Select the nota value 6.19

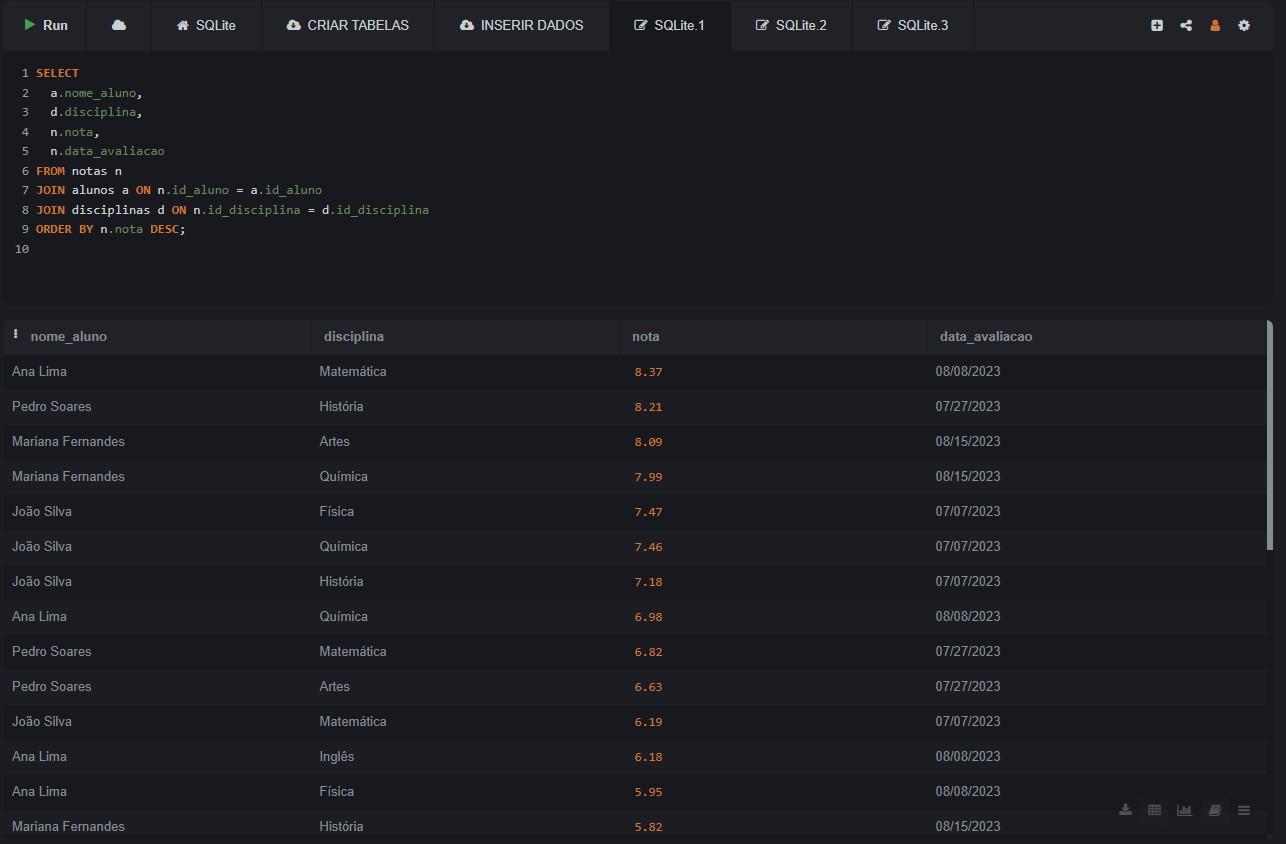point(648,722)
